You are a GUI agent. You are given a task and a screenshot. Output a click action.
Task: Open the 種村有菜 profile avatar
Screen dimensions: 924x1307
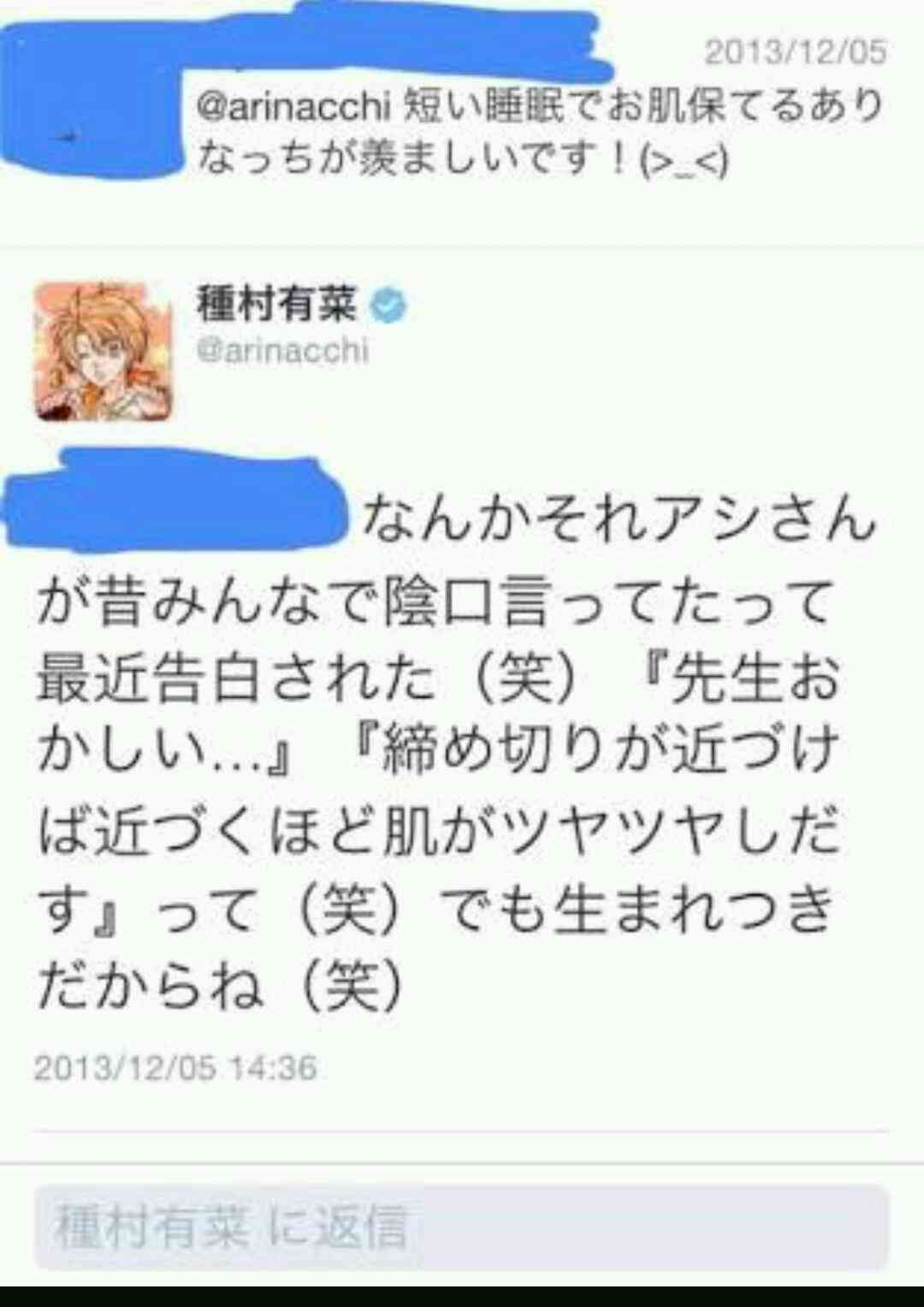[x=103, y=351]
